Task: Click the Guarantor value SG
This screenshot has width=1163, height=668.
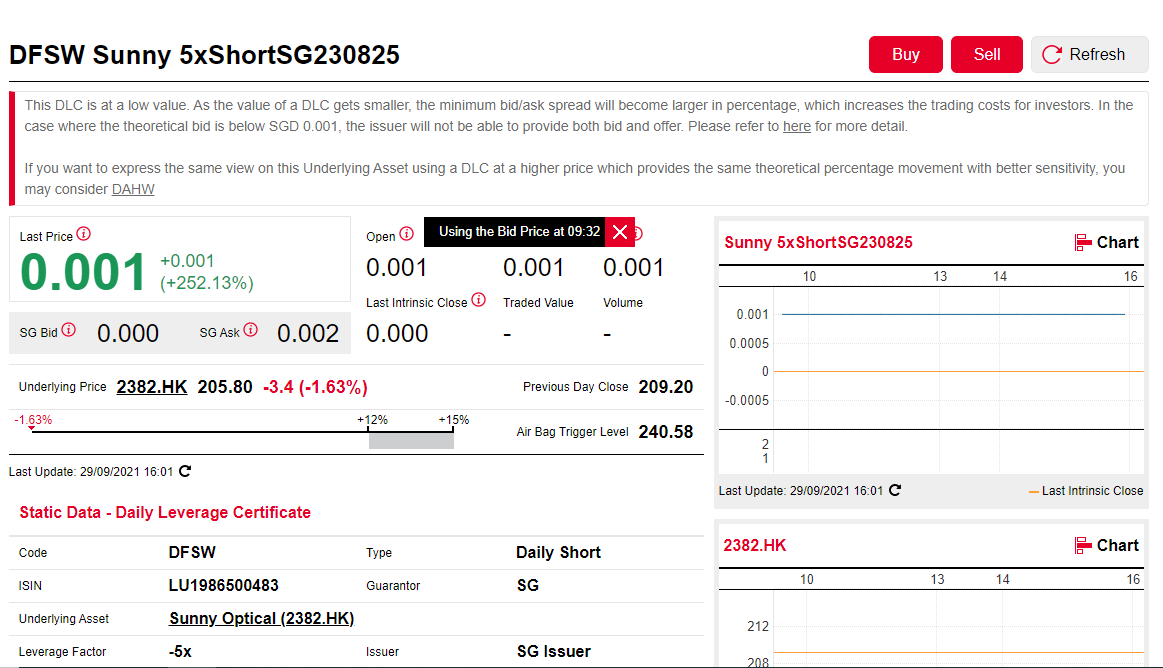Action: pyautogui.click(x=527, y=586)
